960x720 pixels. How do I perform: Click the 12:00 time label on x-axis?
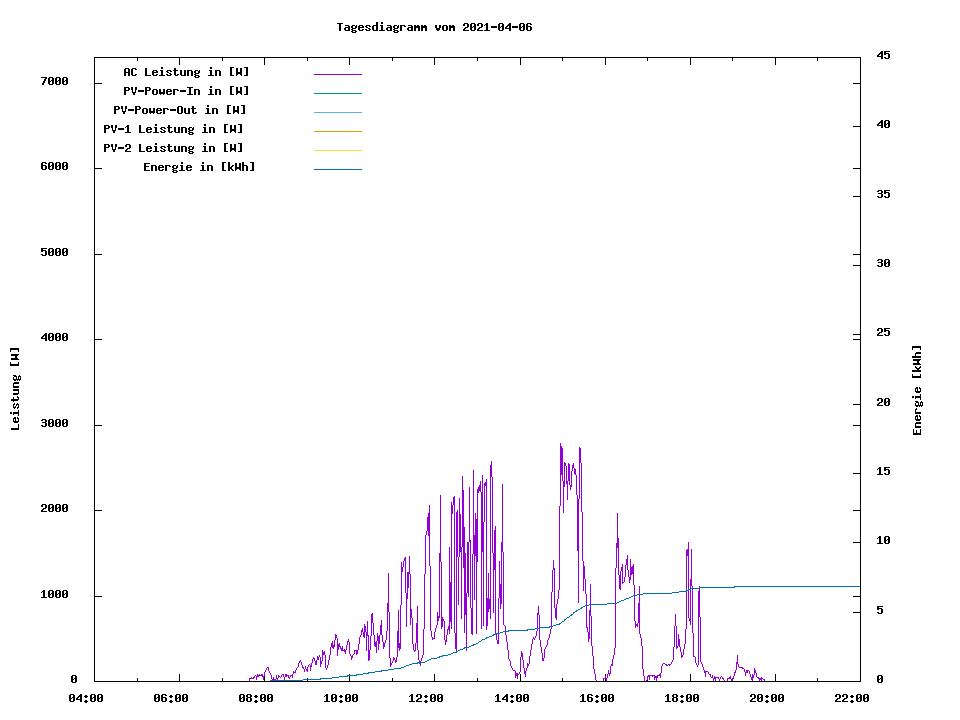[427, 698]
